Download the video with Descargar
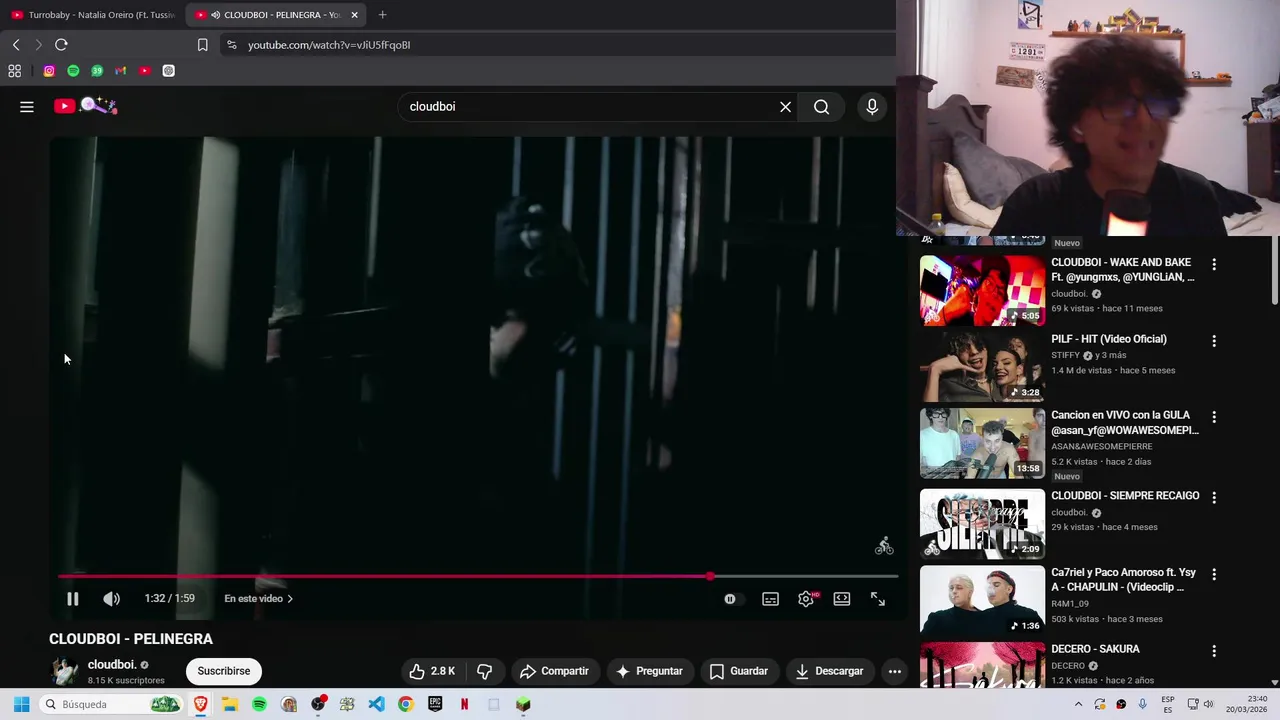The height and width of the screenshot is (720, 1280). (x=829, y=671)
